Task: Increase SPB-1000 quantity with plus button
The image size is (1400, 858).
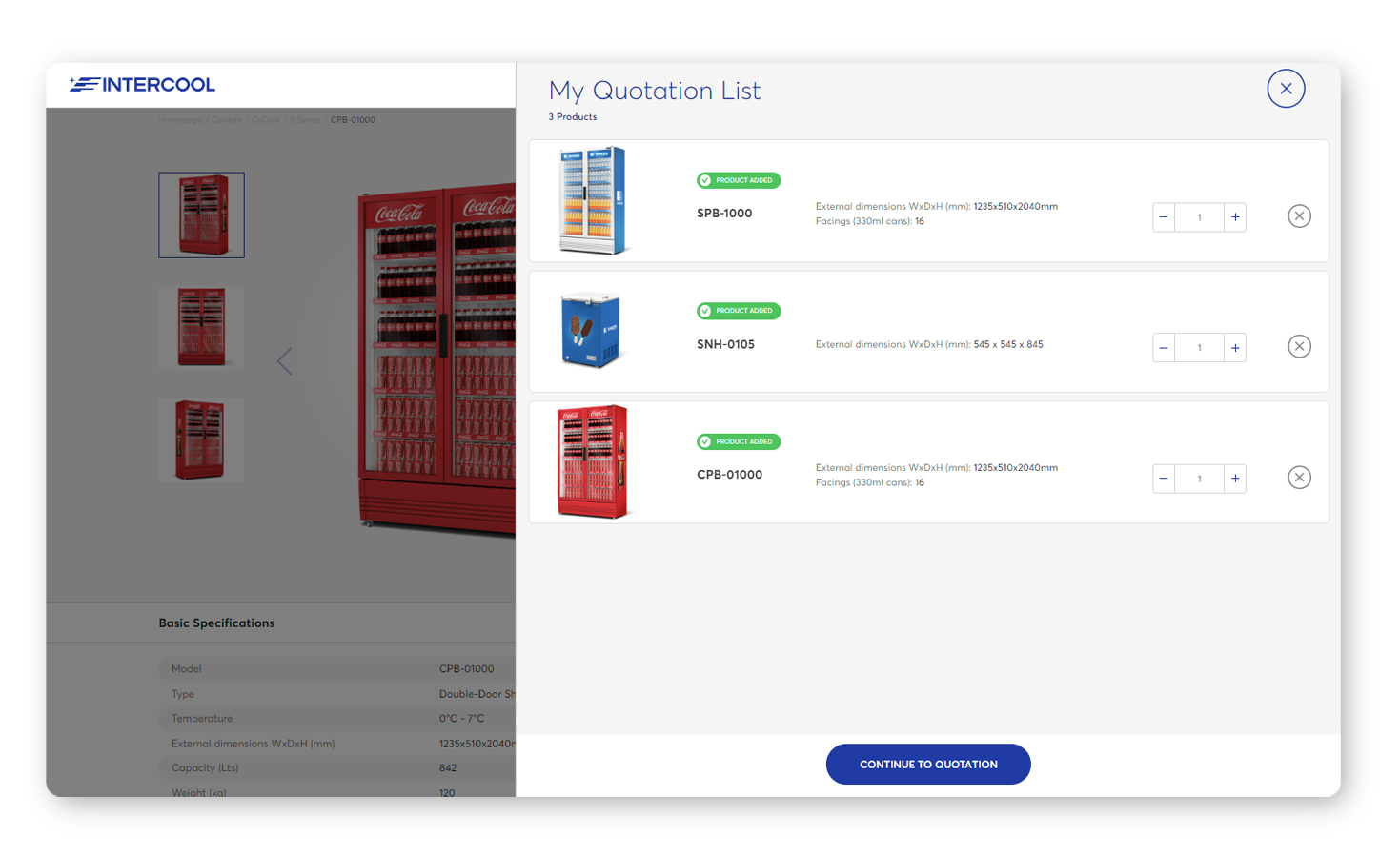Action: 1235,217
